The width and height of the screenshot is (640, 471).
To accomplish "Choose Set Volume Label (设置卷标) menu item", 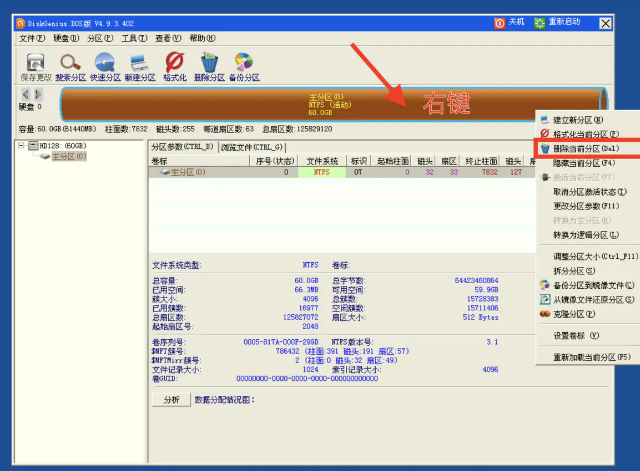I will click(588, 335).
